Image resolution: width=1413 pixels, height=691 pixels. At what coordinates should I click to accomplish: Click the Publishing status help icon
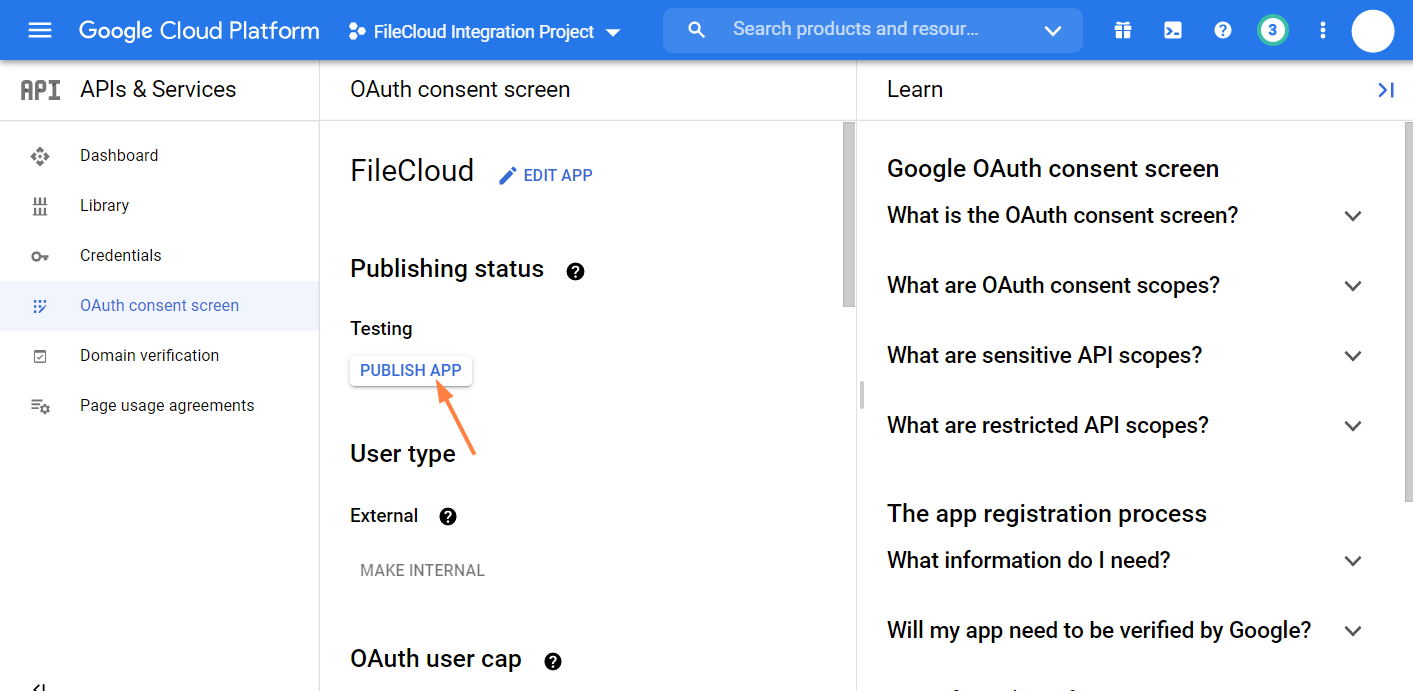(x=575, y=270)
